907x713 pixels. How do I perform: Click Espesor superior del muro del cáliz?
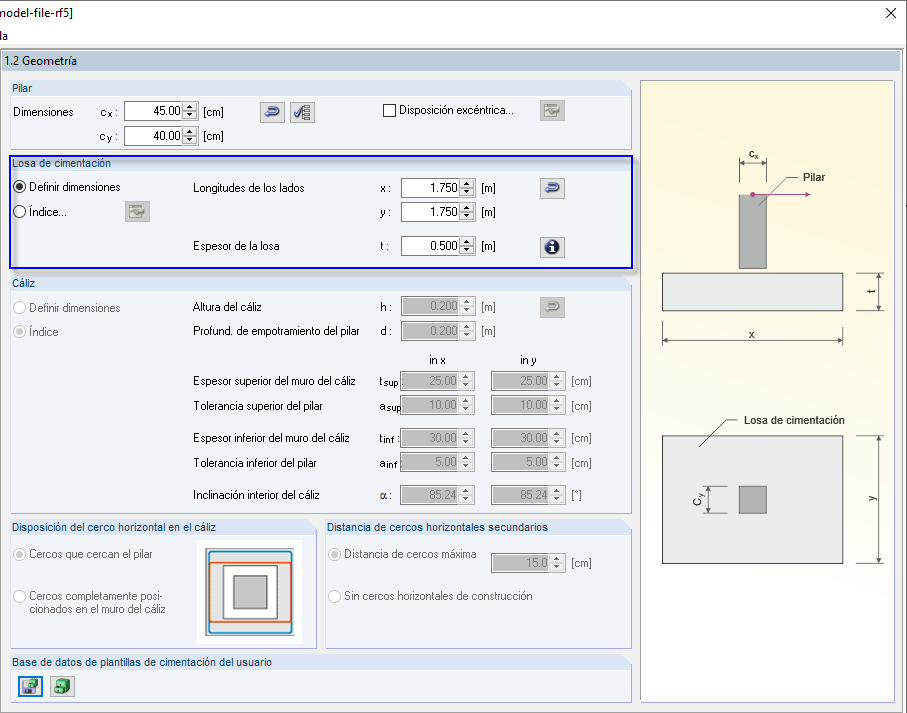(274, 381)
